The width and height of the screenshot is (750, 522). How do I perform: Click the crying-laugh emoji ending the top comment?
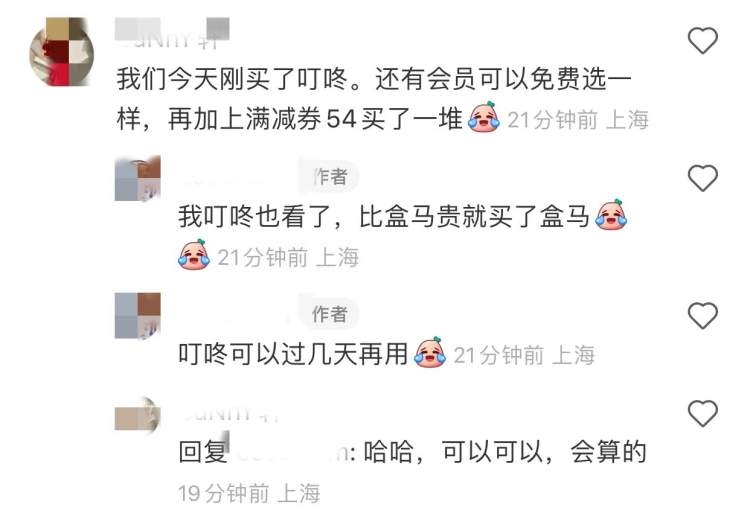pos(484,117)
